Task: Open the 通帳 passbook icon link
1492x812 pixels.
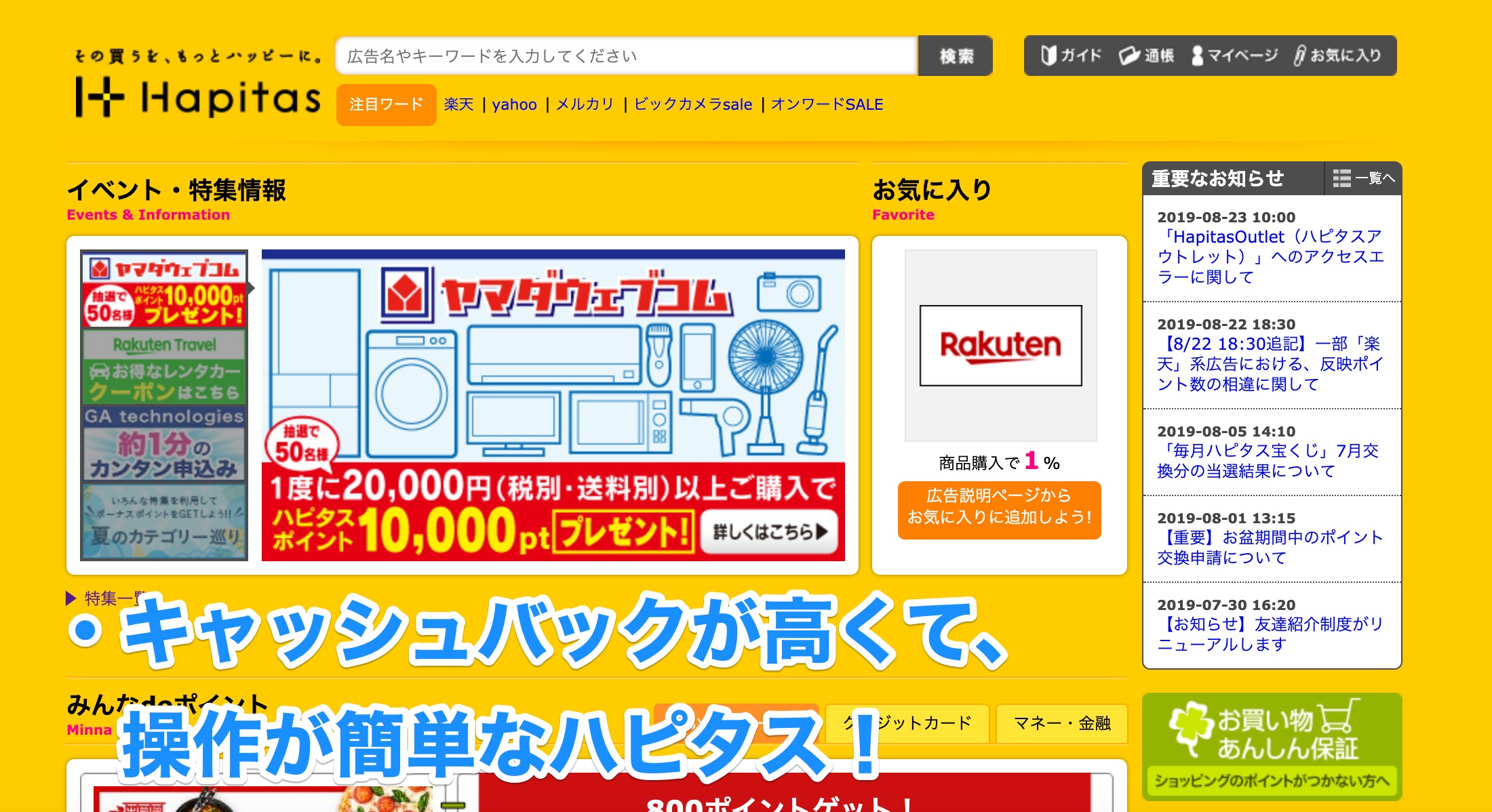Action: coord(1146,56)
